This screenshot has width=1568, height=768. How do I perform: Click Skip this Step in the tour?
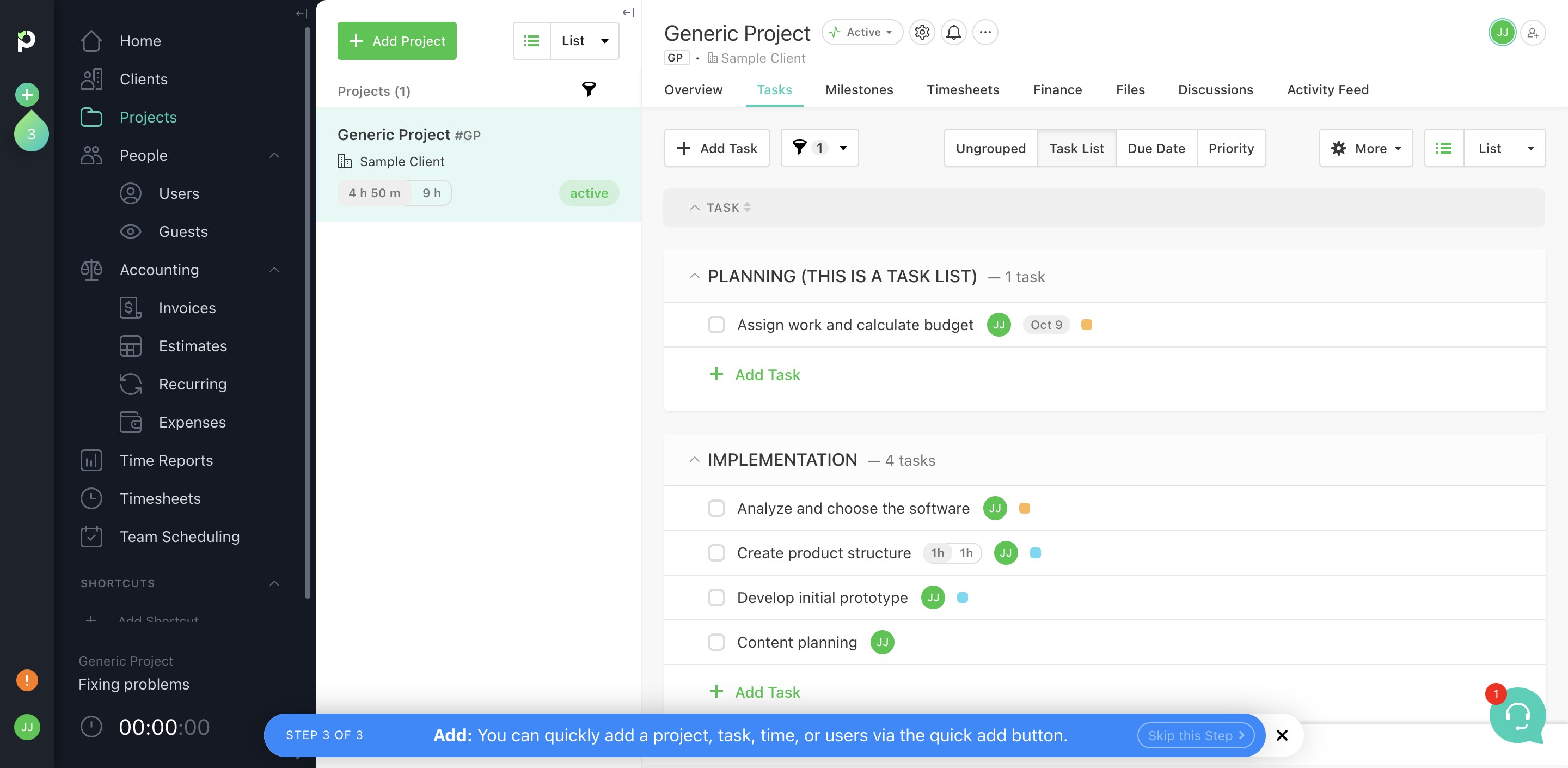(x=1195, y=735)
